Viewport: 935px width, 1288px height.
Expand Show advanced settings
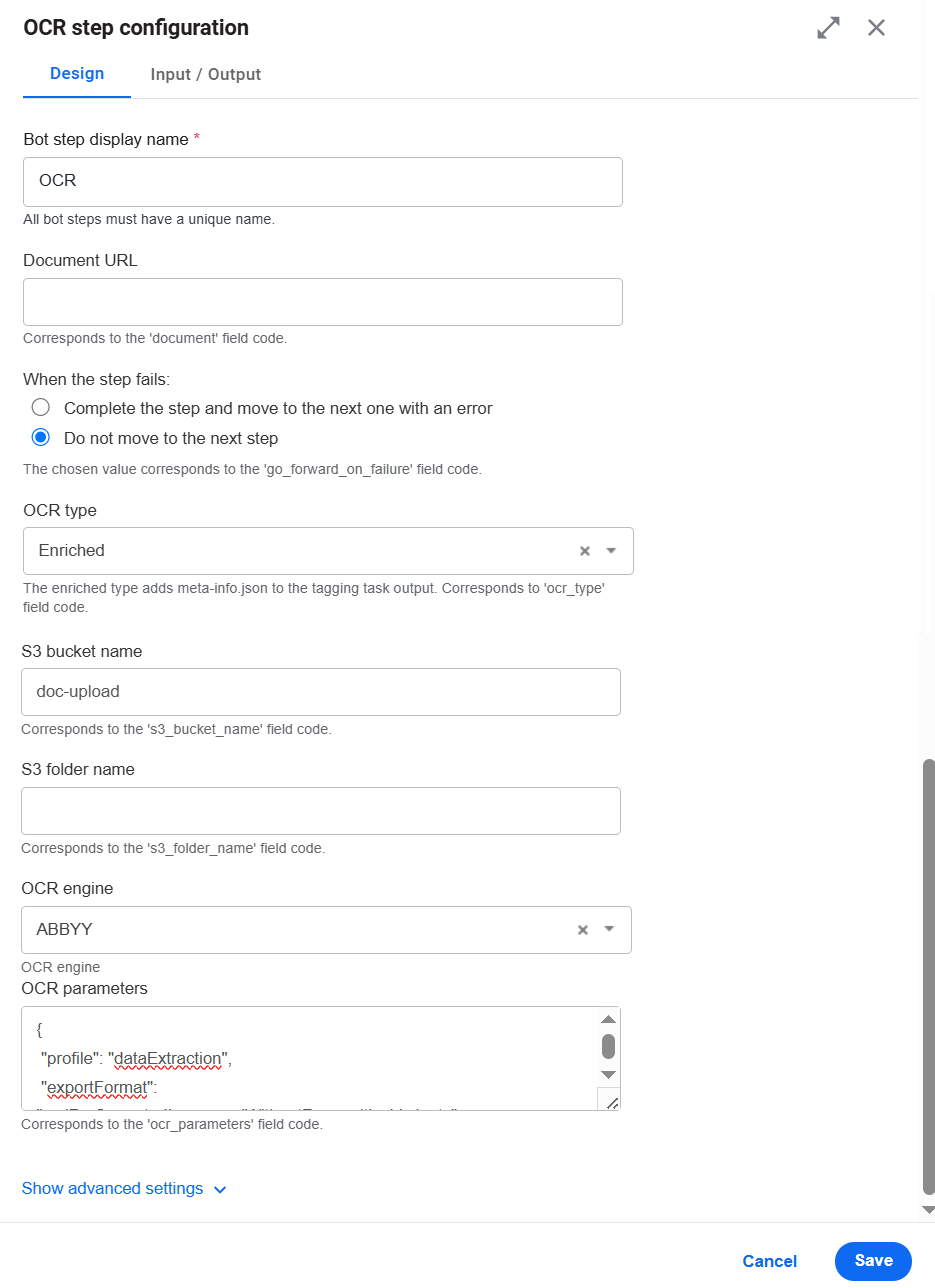pos(124,1189)
